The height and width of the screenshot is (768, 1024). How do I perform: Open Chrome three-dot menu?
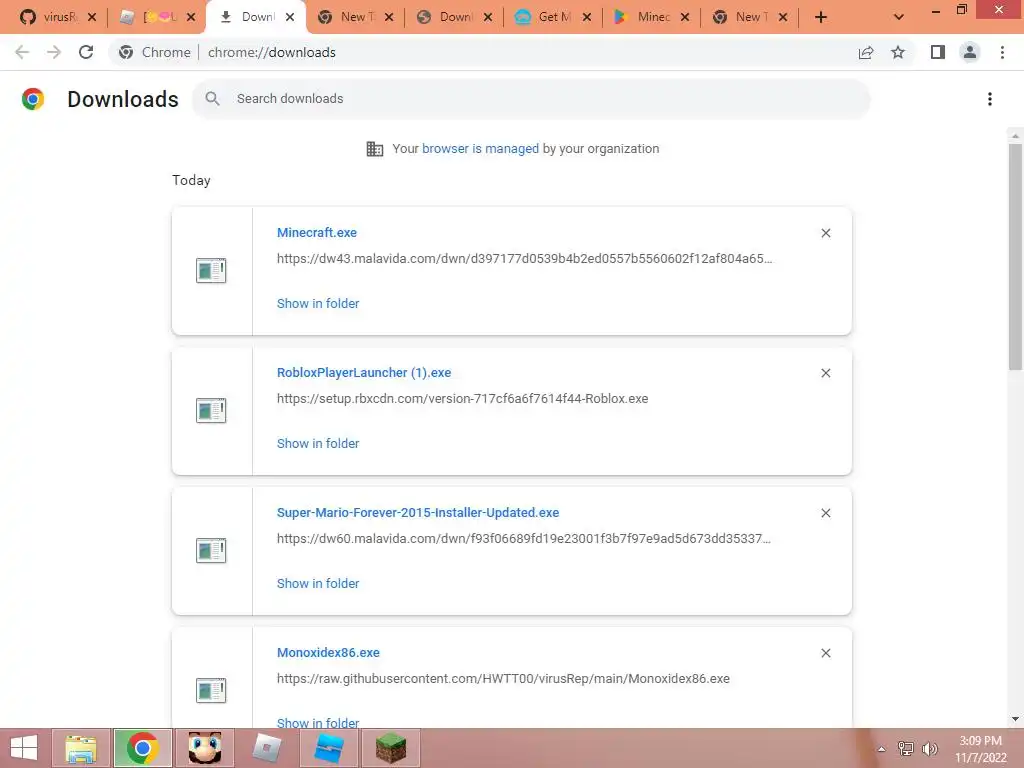[1002, 52]
